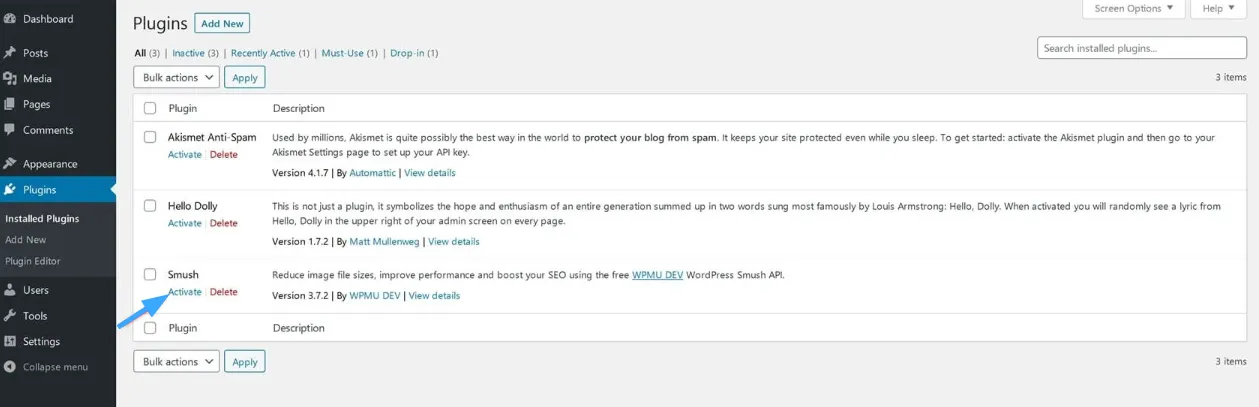Filter plugins by Inactive tab
The image size is (1259, 407).
[188, 53]
